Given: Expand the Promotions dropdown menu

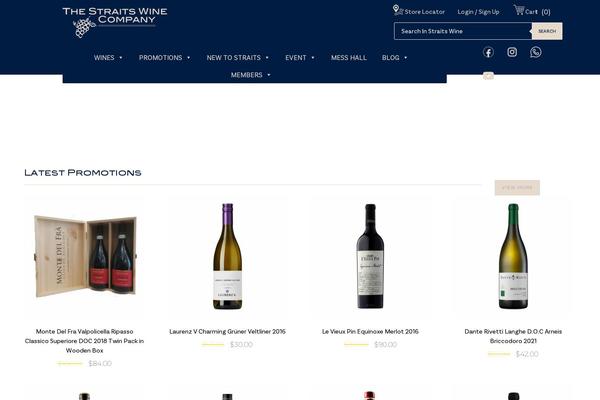Looking at the screenshot, I should [x=165, y=58].
